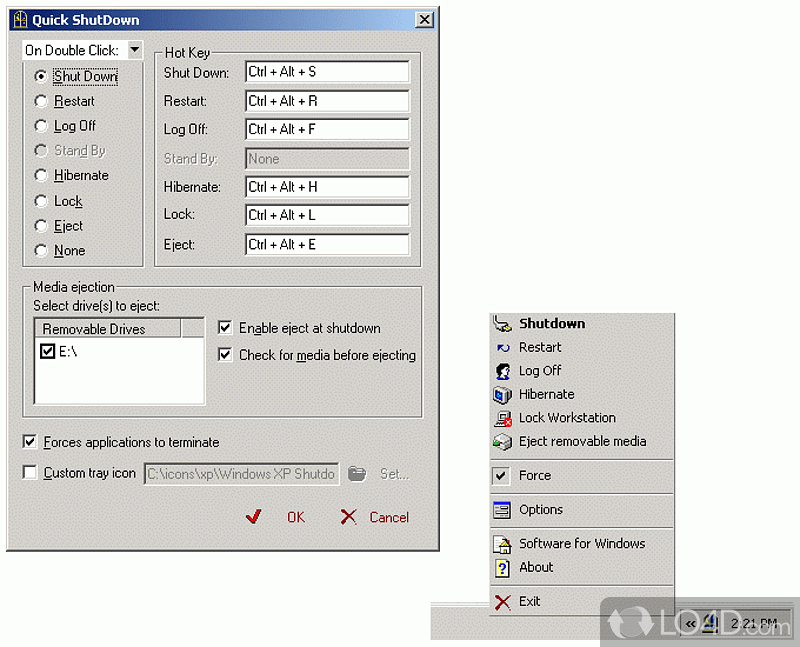
Task: Click the Quick ShutDown system tray icon
Action: coord(710,623)
